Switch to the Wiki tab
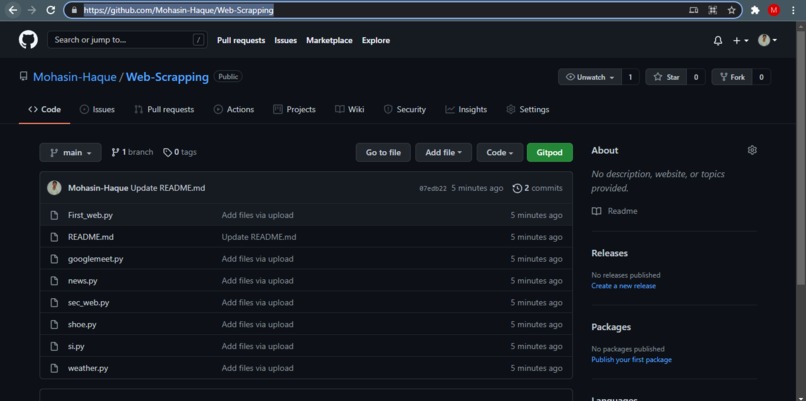 coord(350,109)
